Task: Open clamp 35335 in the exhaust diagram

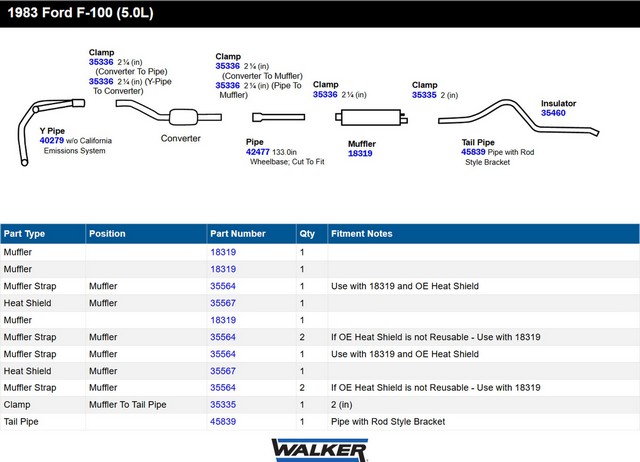Action: [x=424, y=95]
